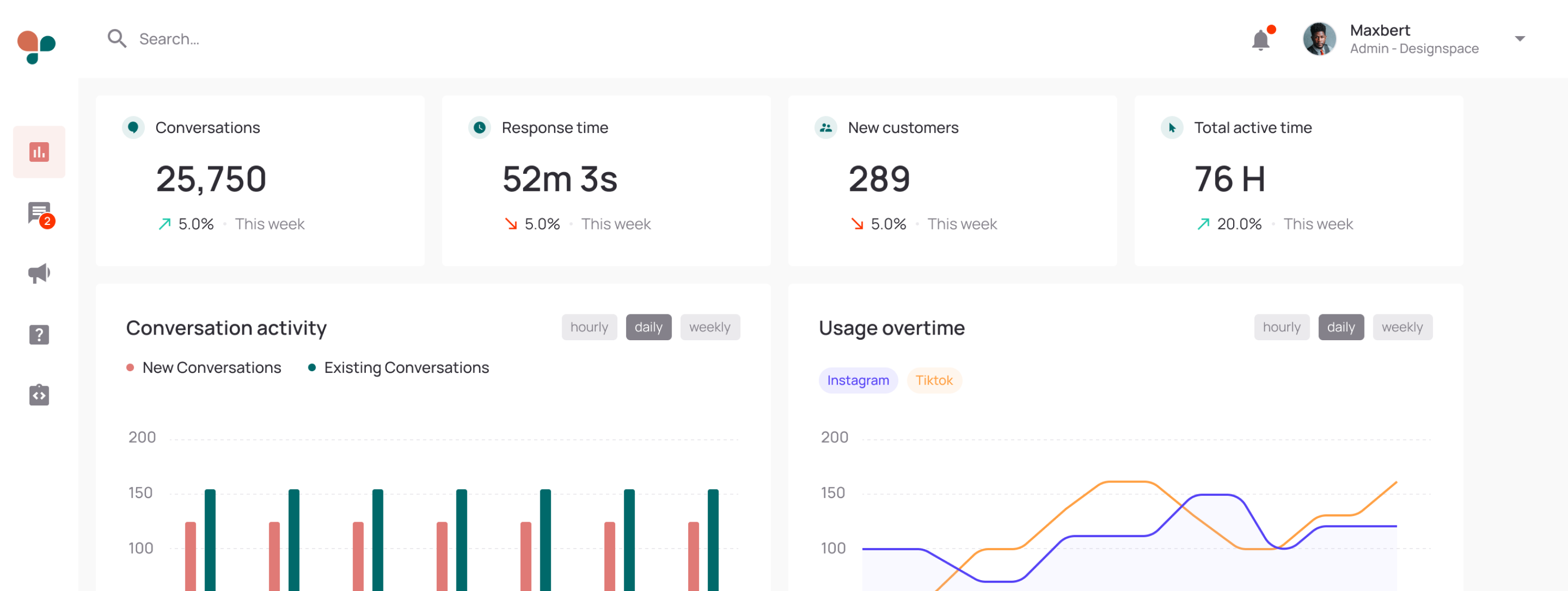This screenshot has height=591, width=1568.
Task: Select the analytics dashboard icon in sidebar
Action: 39,151
